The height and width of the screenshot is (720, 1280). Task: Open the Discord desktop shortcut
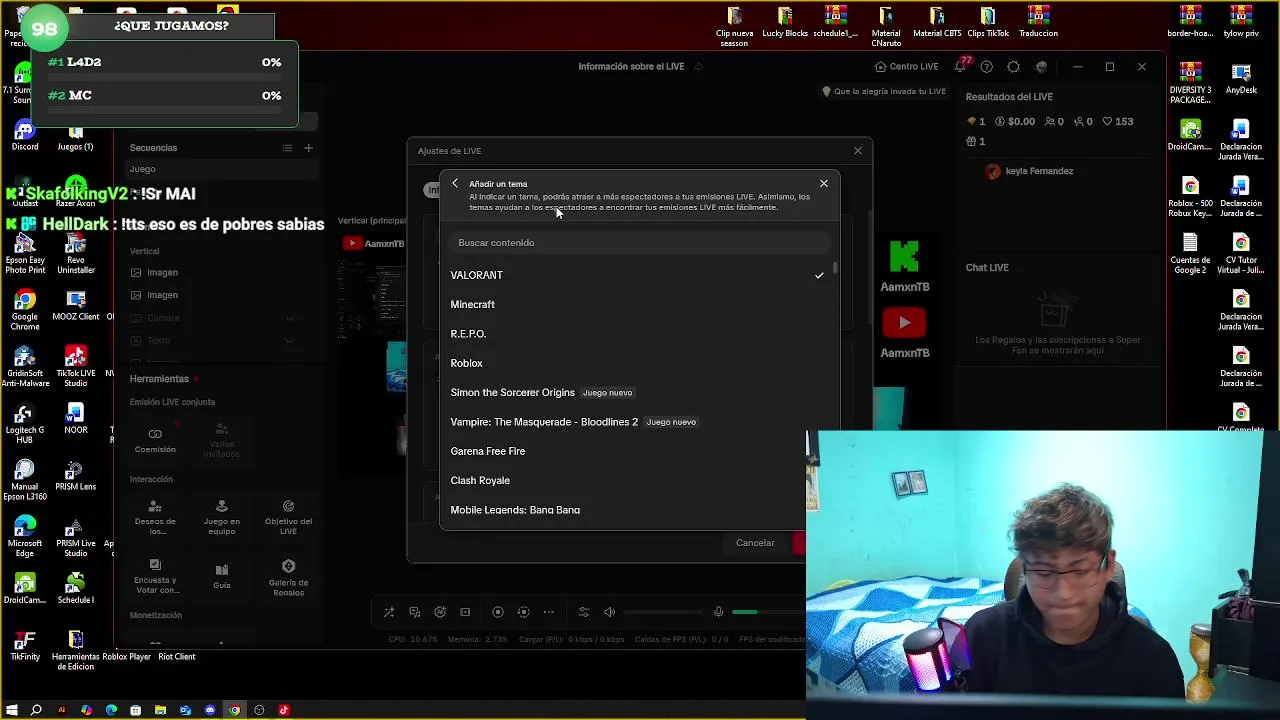(25, 134)
